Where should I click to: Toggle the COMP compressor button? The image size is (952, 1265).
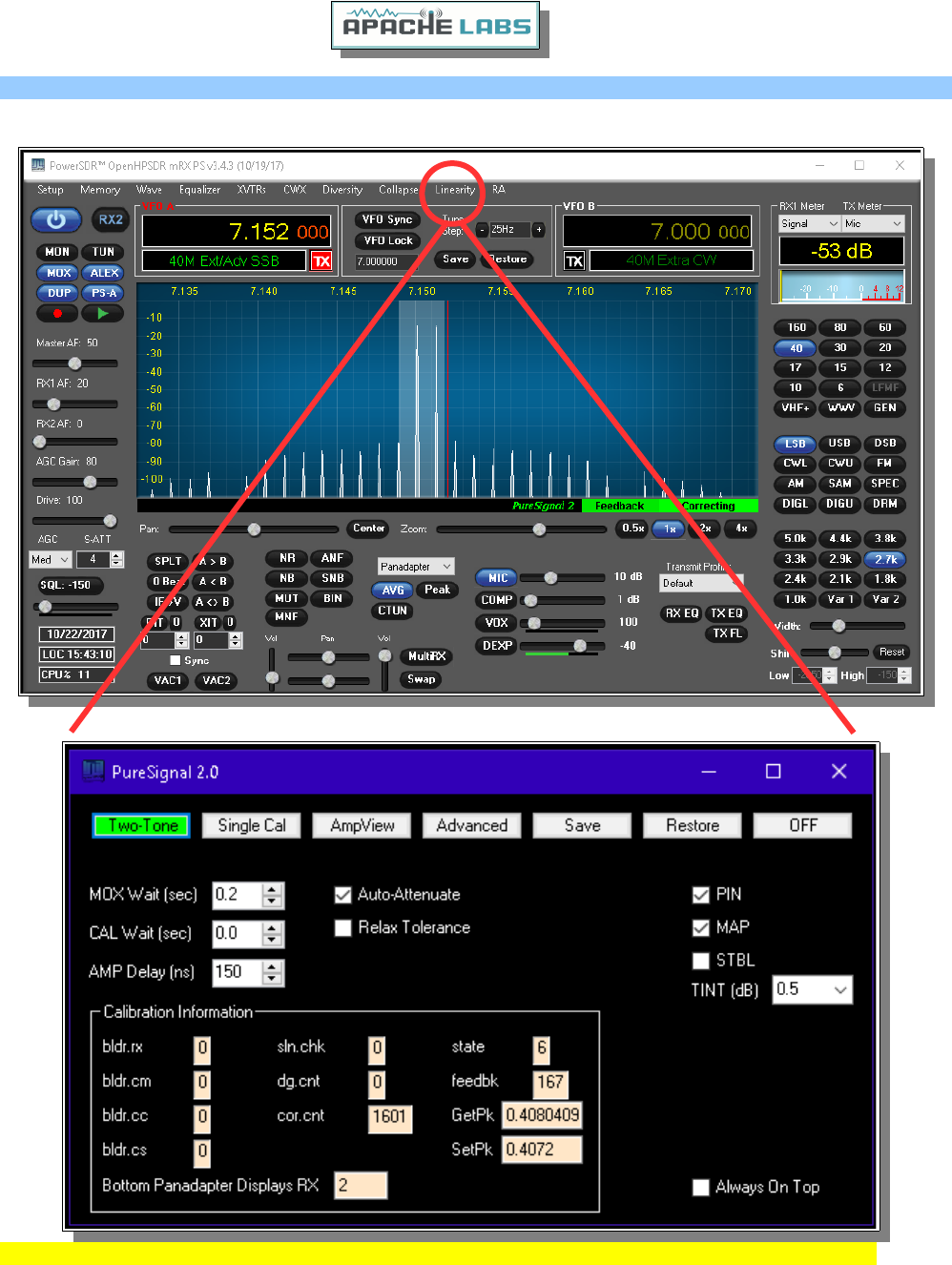tap(497, 600)
